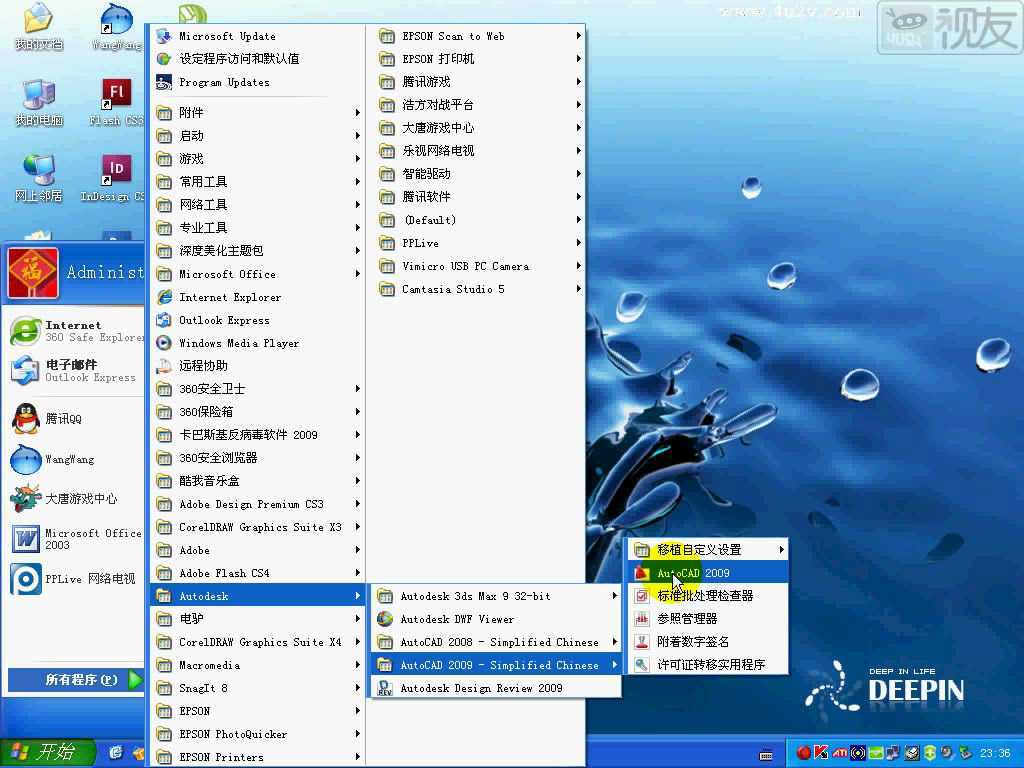Select 网上邻居 desktop icon

tap(39, 178)
